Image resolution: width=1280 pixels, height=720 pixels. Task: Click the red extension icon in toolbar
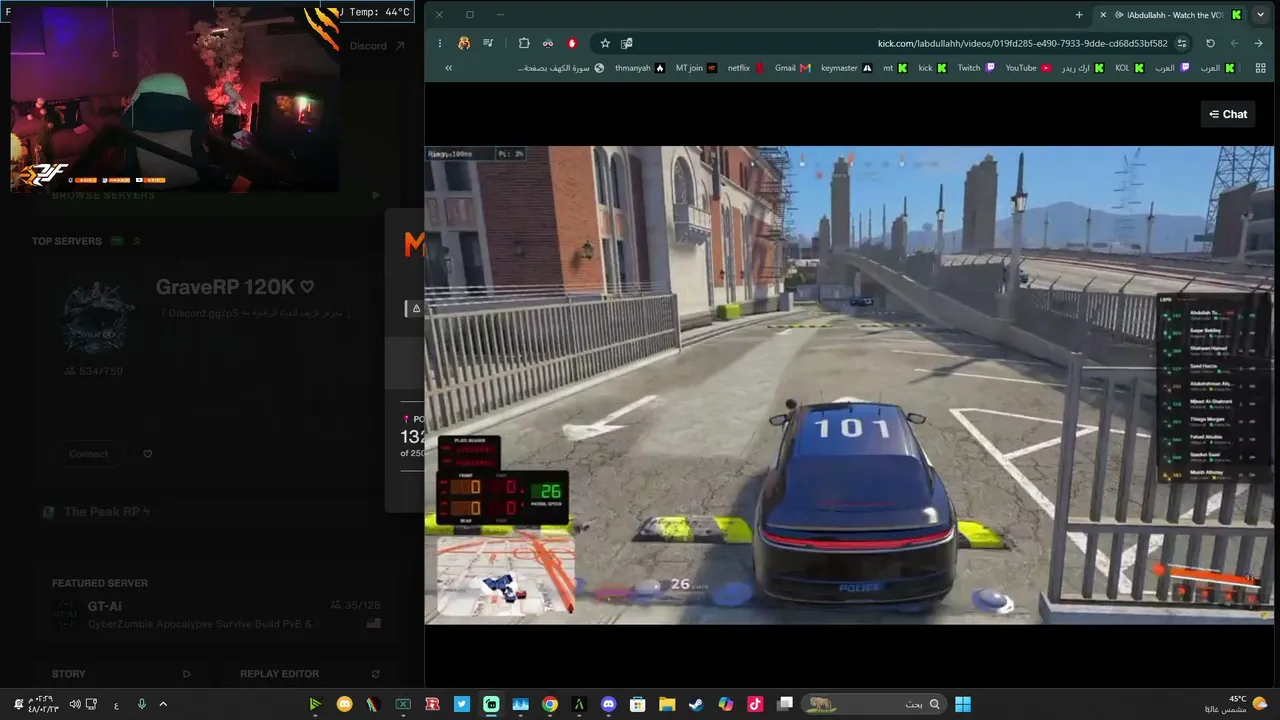pyautogui.click(x=572, y=43)
